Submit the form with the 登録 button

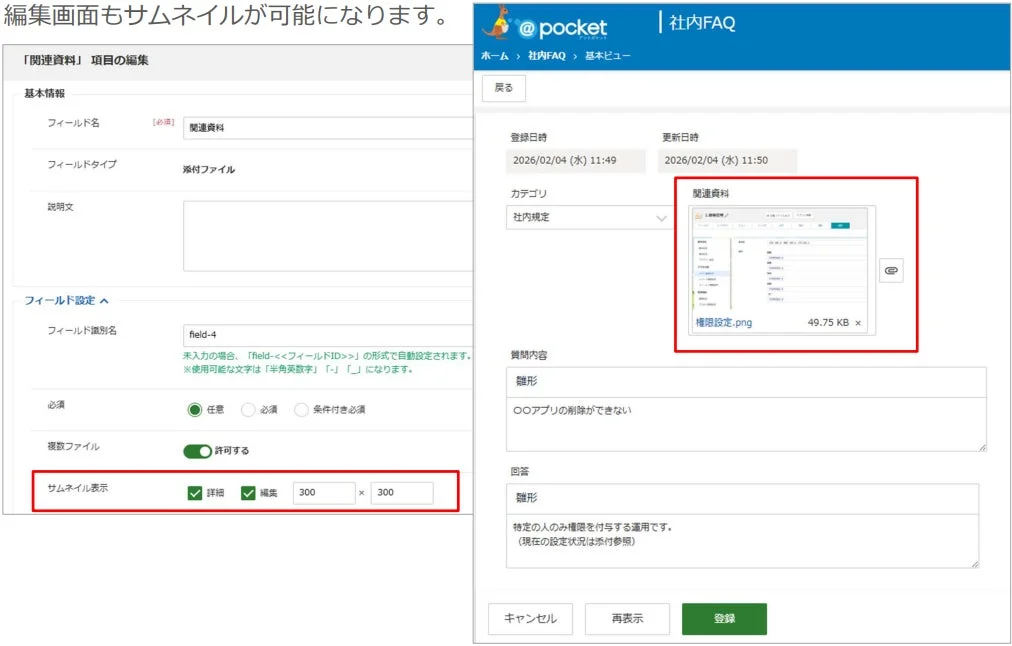coord(724,618)
